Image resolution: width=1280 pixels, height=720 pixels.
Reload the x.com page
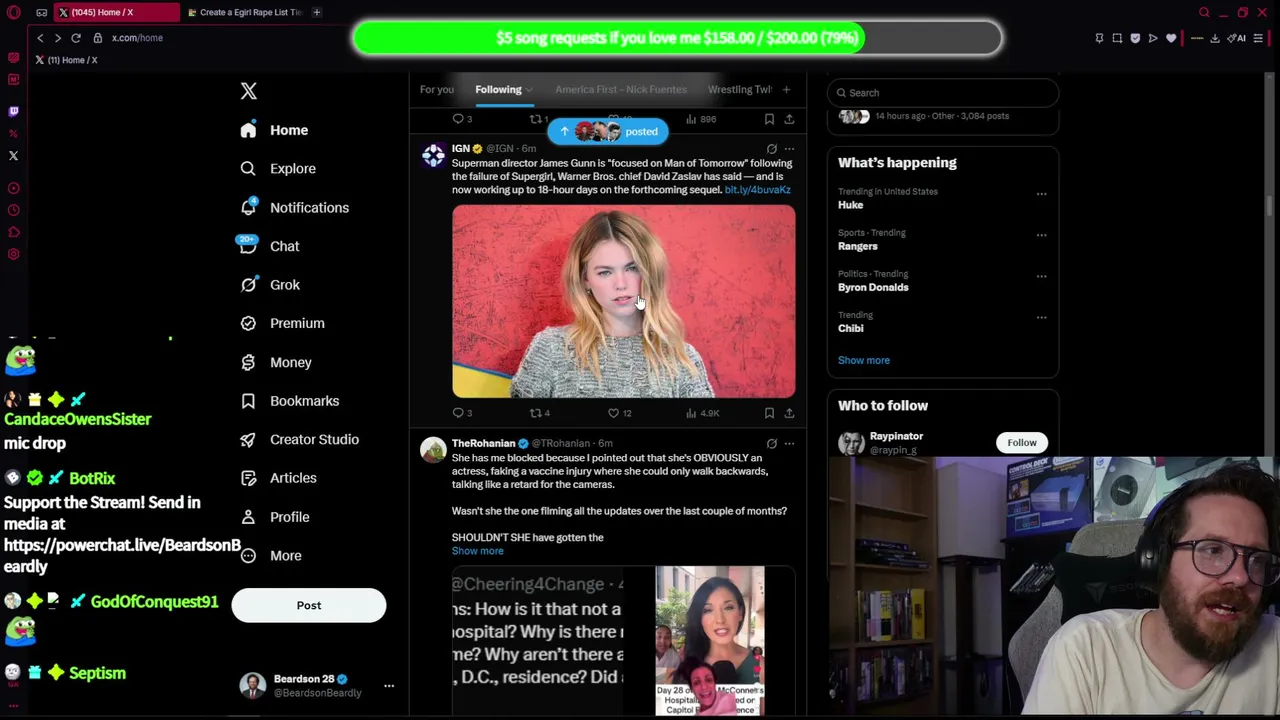click(x=75, y=38)
